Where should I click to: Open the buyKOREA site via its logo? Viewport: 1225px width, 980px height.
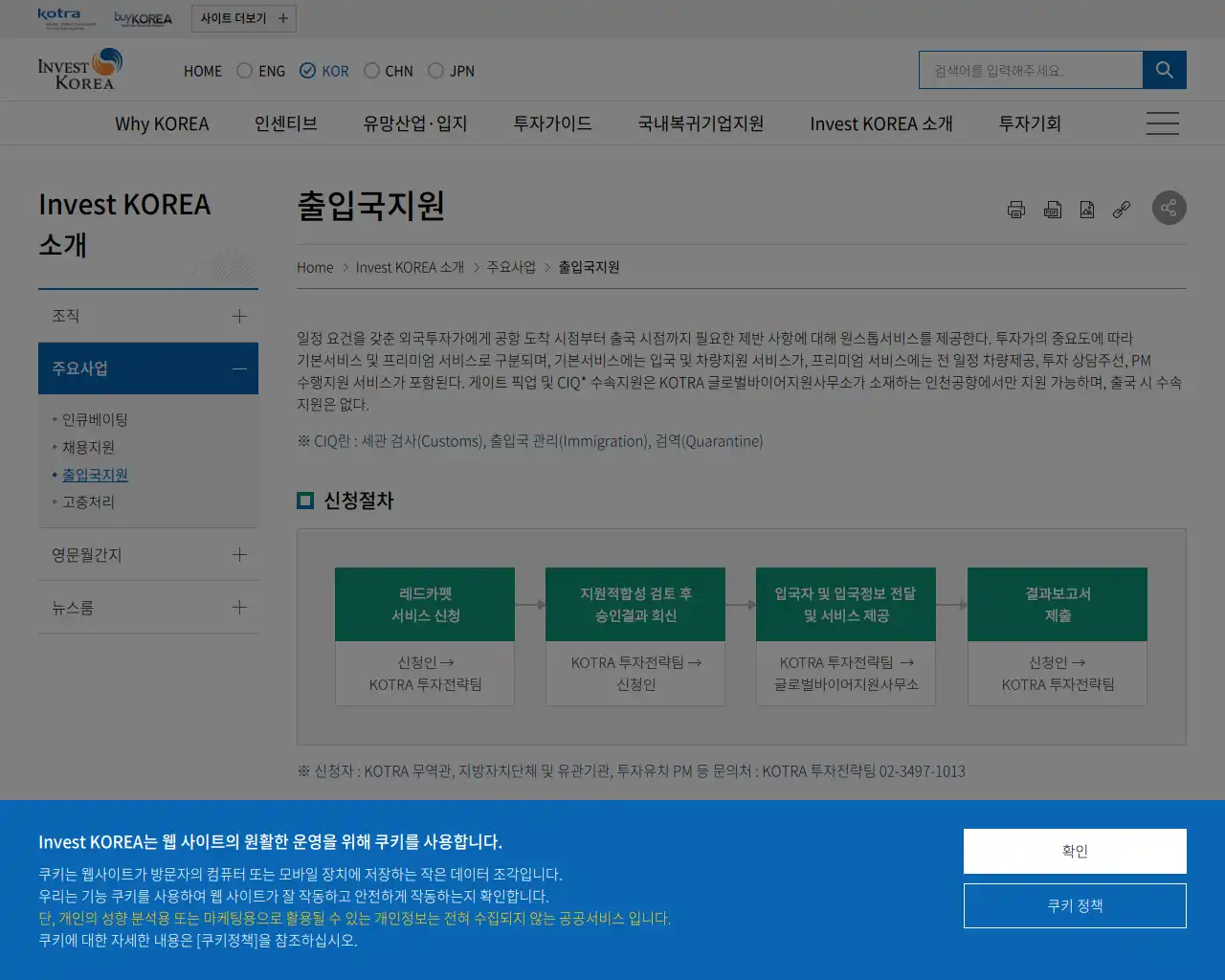click(144, 18)
